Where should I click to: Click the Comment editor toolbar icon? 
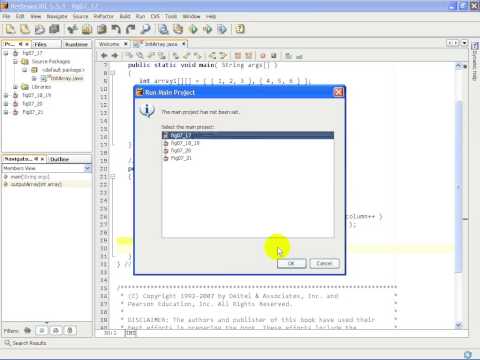288,56
